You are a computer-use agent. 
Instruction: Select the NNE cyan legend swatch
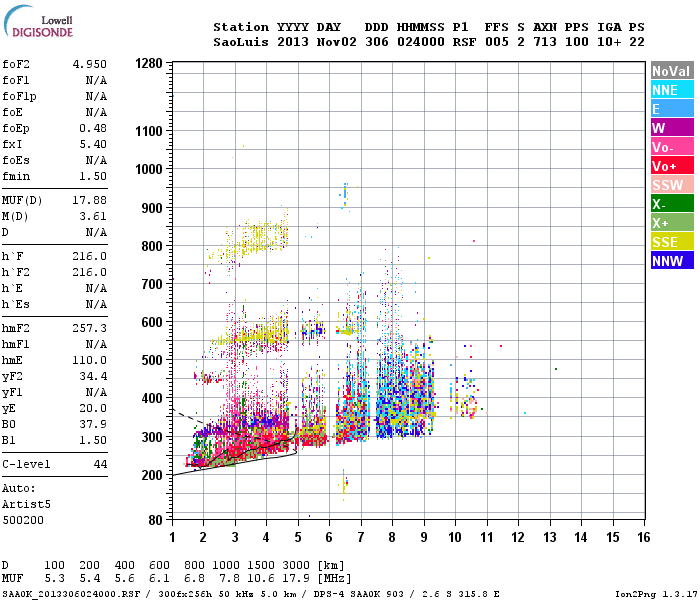tap(672, 90)
